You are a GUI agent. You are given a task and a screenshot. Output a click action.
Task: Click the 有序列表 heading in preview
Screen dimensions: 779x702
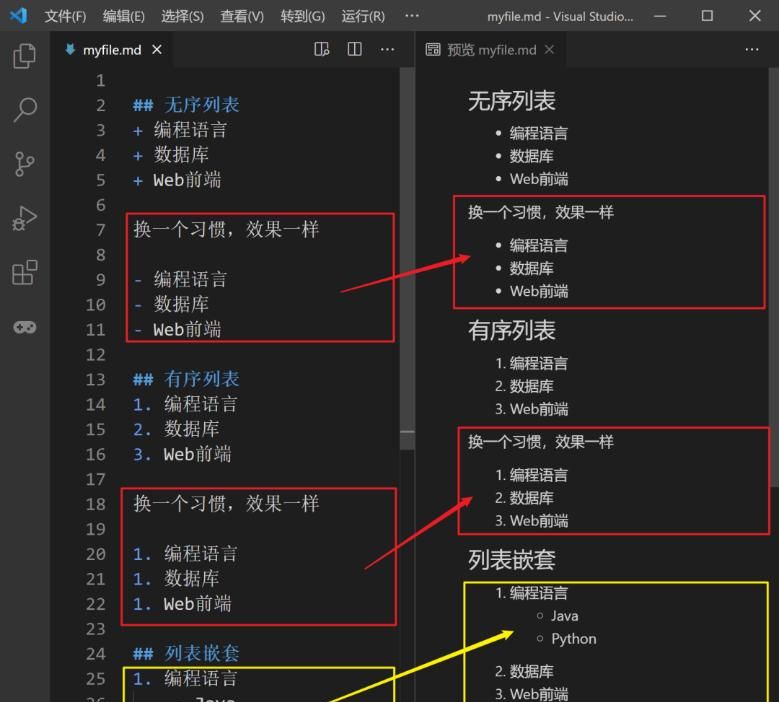click(x=512, y=330)
